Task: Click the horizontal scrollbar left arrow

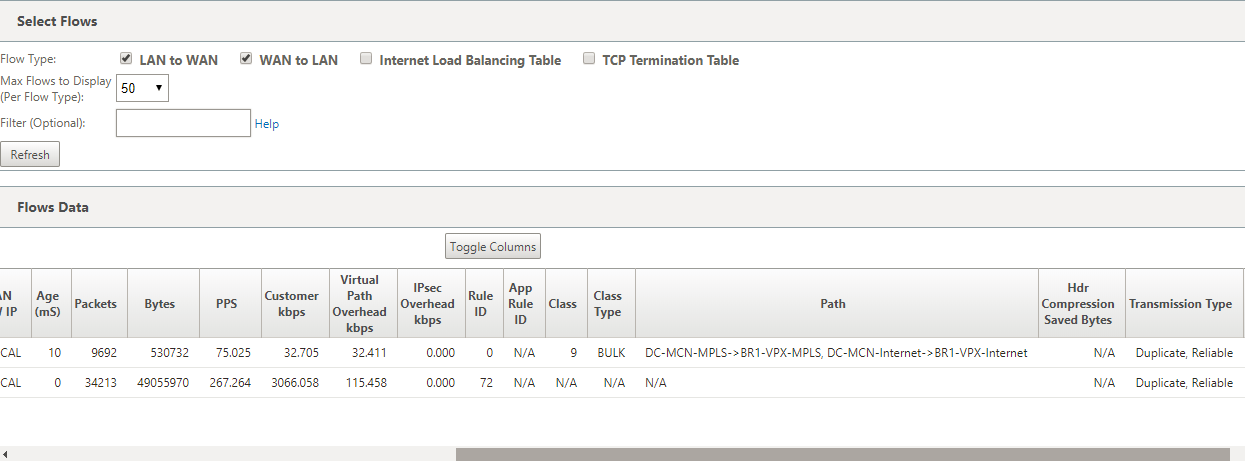Action: click(6, 454)
